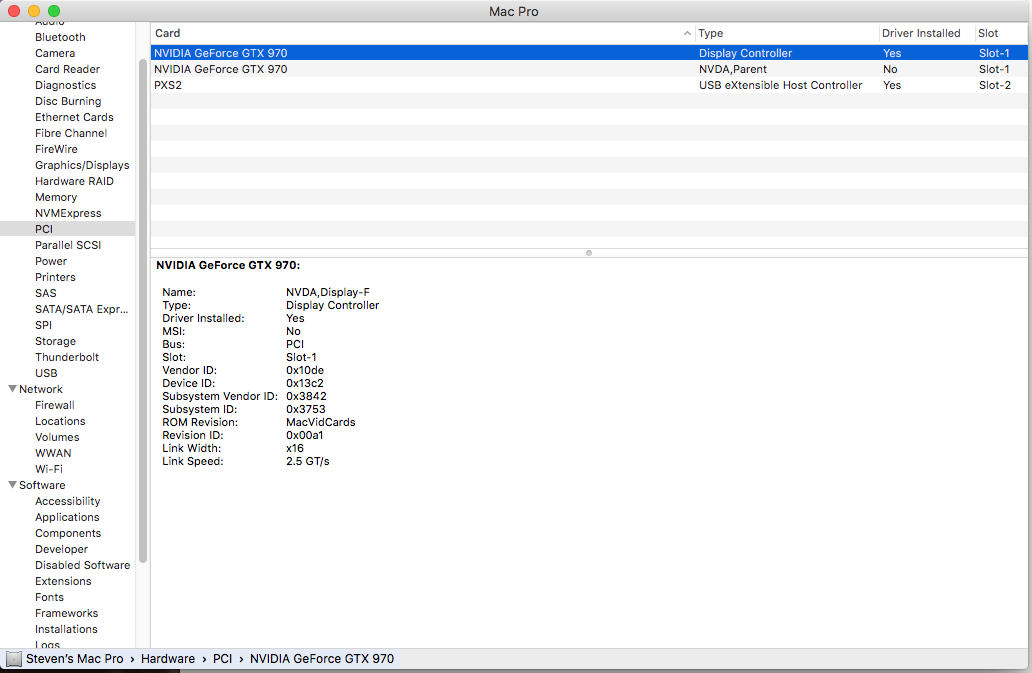The width and height of the screenshot is (1032, 673).
Task: Select Applications in the sidebar
Action: coord(67,517)
